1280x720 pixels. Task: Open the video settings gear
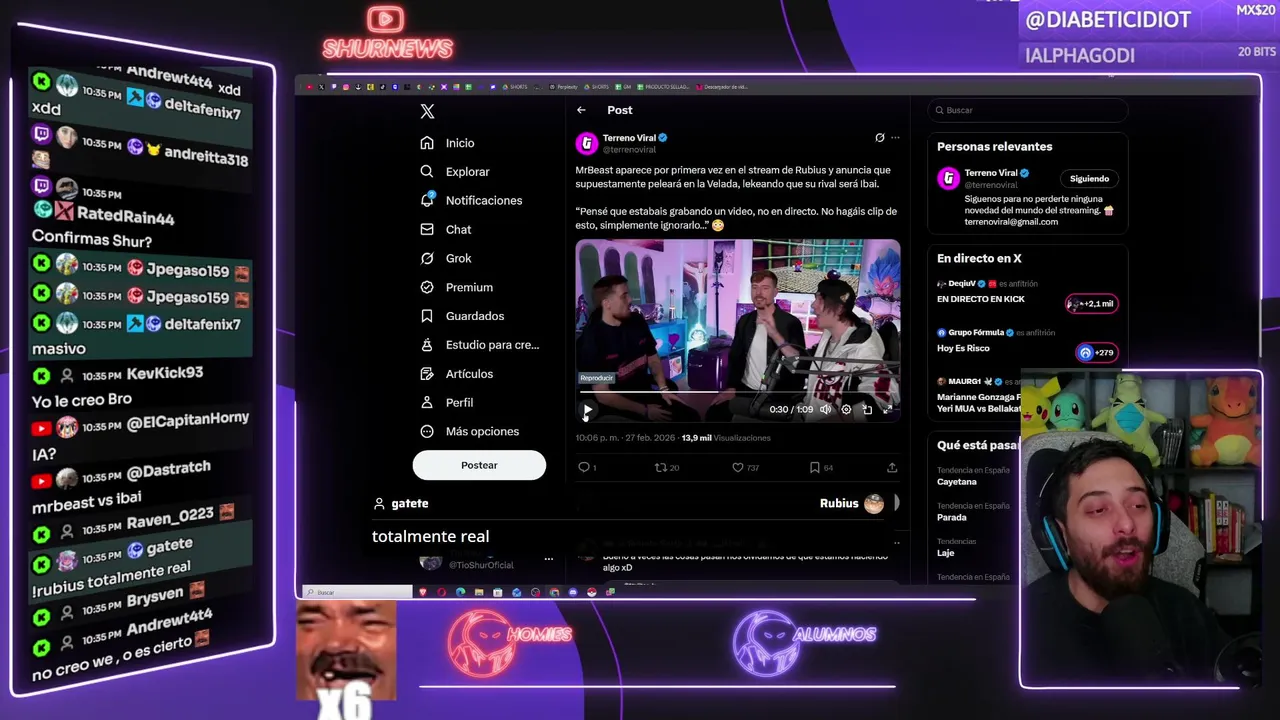[846, 409]
